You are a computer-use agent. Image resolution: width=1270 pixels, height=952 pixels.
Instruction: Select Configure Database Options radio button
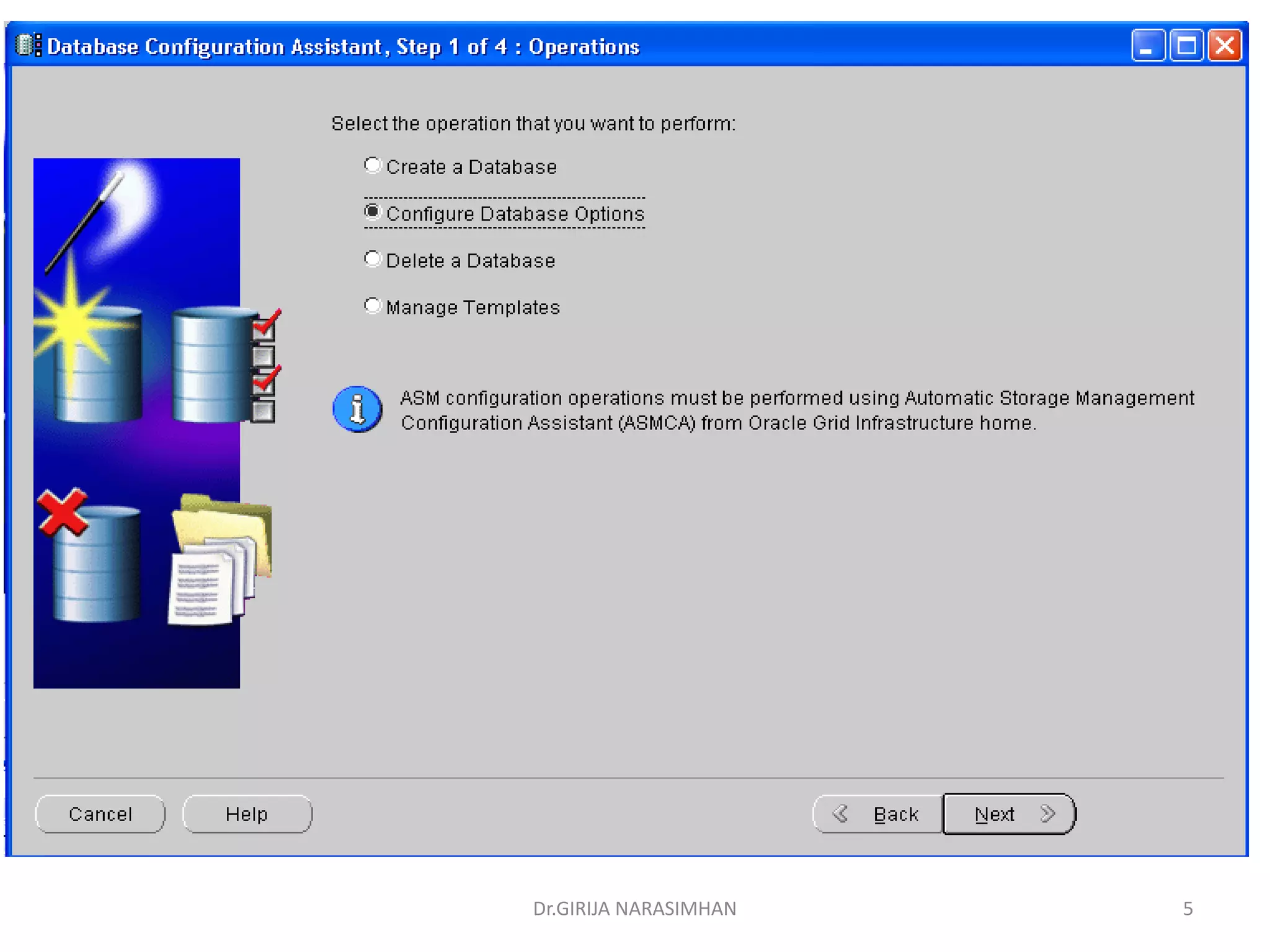(x=372, y=213)
